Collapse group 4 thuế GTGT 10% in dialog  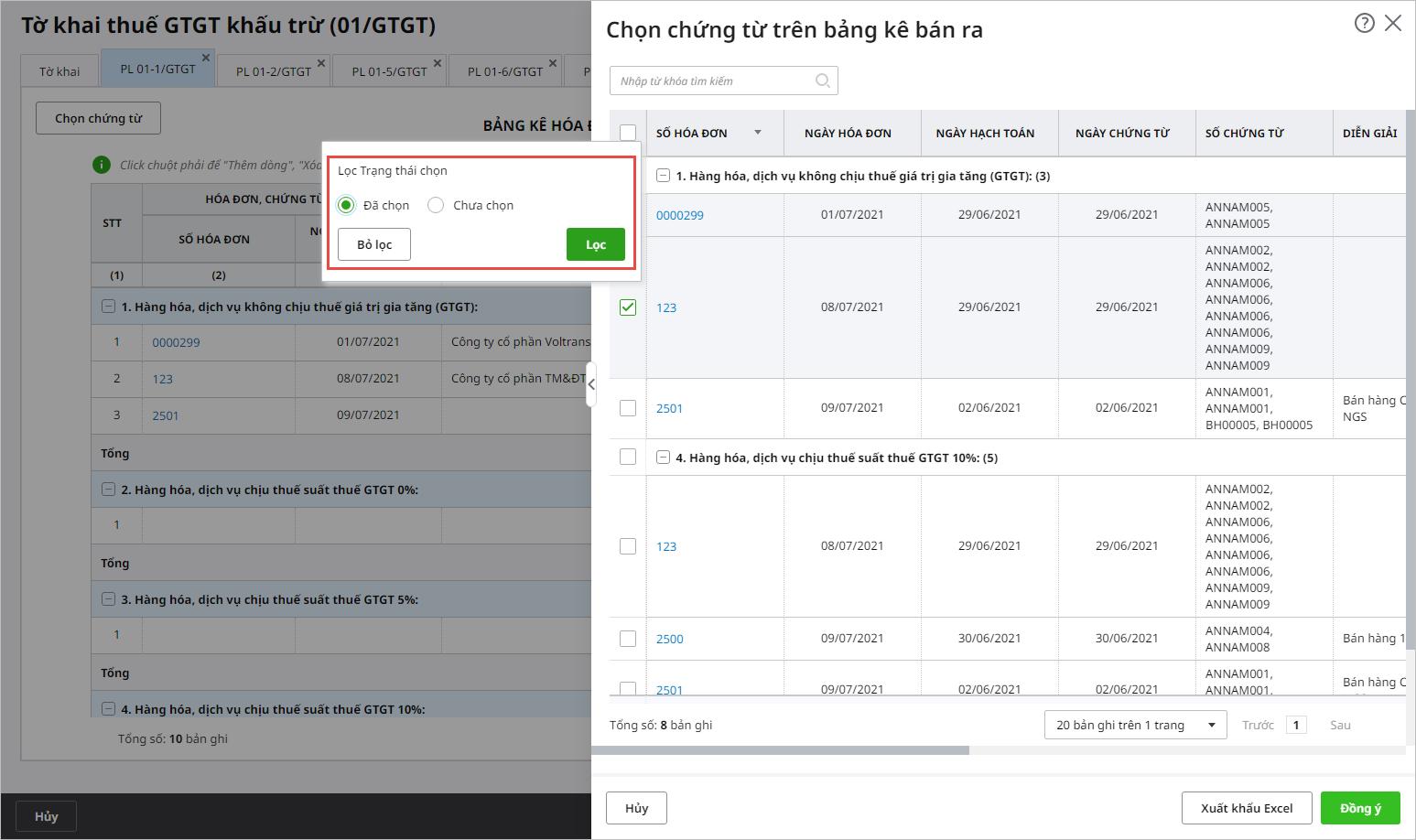click(x=663, y=458)
